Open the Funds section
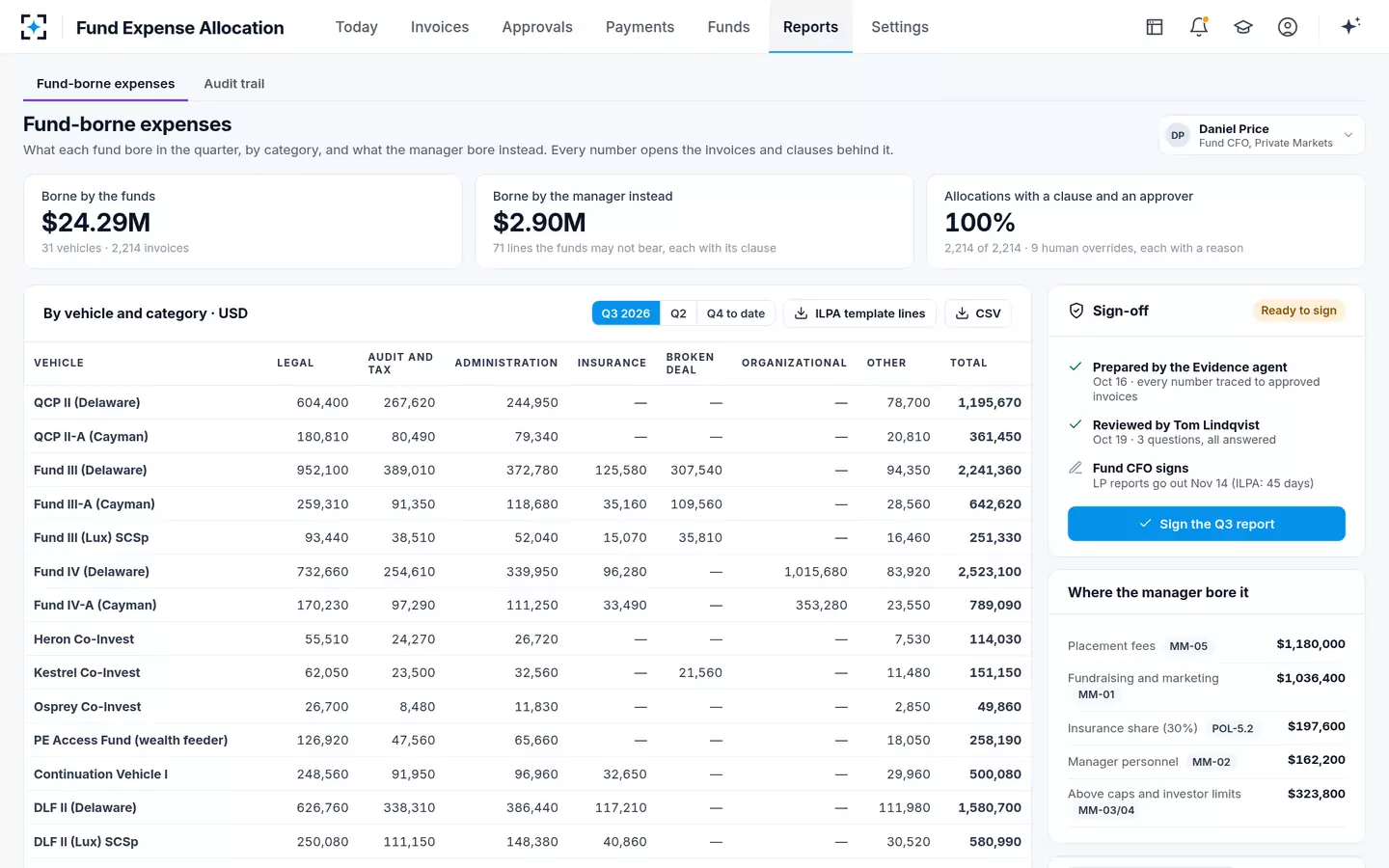Screen dimensions: 1389x868 click(728, 27)
